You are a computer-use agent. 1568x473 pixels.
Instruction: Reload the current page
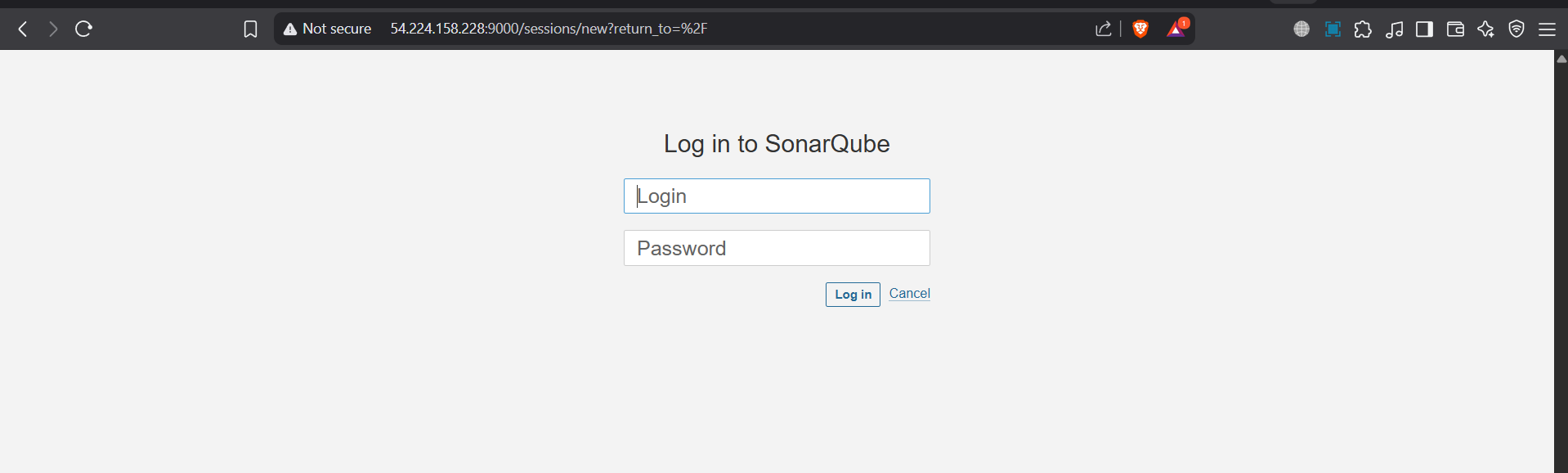[83, 29]
